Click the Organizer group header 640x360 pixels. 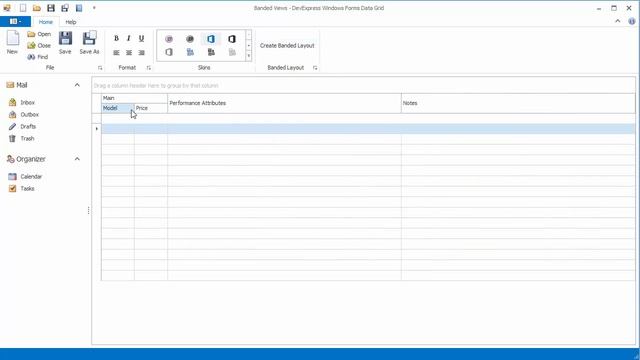pyautogui.click(x=43, y=159)
